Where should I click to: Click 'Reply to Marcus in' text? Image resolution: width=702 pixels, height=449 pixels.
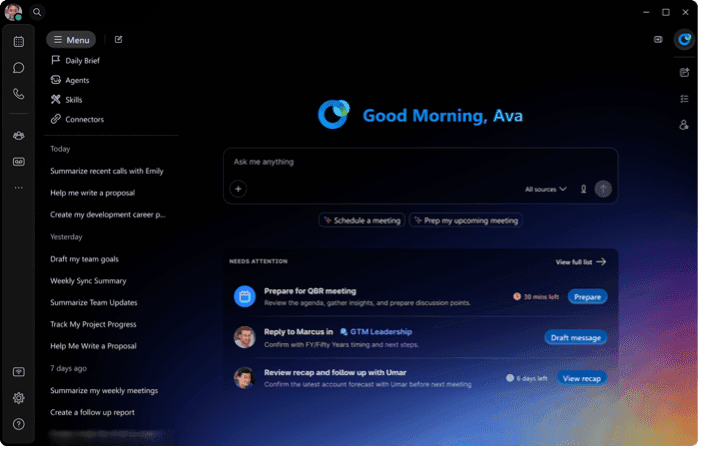tap(299, 332)
